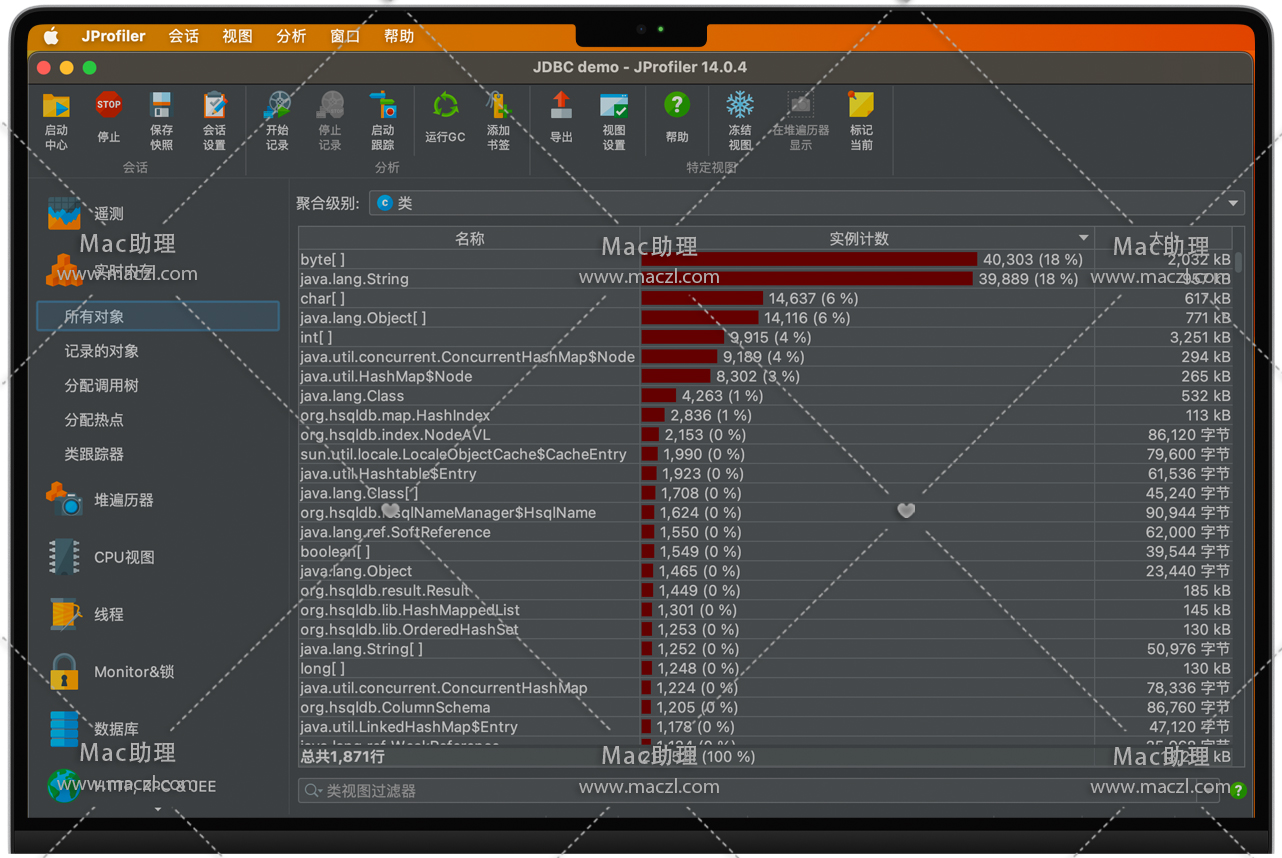1282x858 pixels.
Task: Open the 类视图过滤器 filter search dropdown
Action: pos(313,791)
